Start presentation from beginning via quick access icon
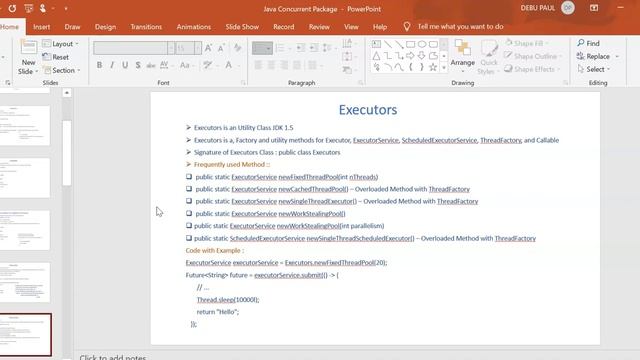This screenshot has height=360, width=640. tap(29, 8)
